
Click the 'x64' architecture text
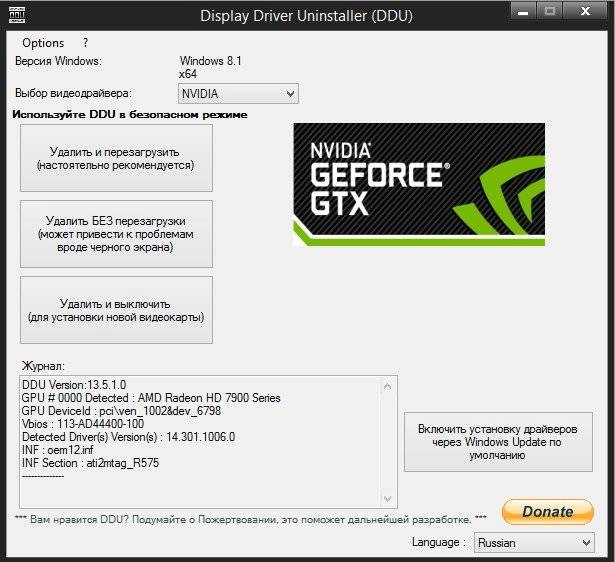point(188,74)
